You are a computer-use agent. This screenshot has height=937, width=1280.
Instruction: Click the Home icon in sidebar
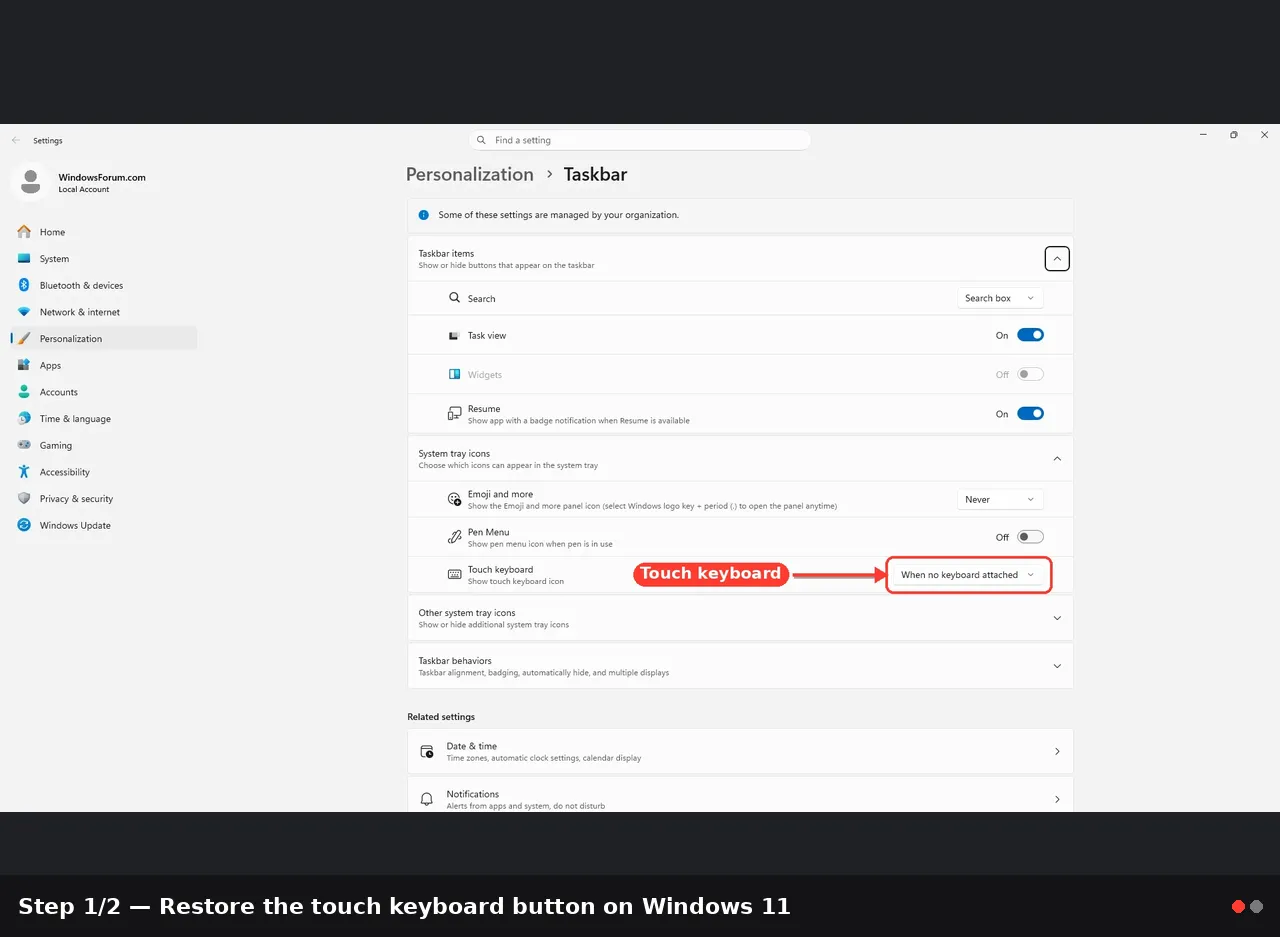coord(24,232)
